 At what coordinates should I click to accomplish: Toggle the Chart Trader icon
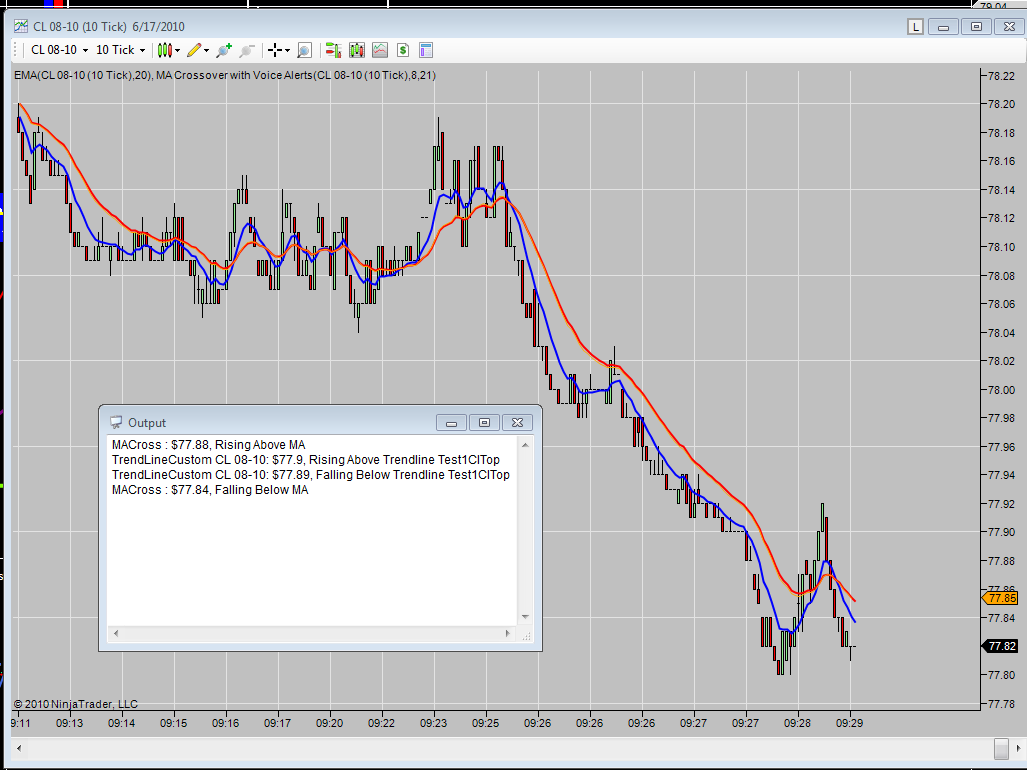pos(333,50)
